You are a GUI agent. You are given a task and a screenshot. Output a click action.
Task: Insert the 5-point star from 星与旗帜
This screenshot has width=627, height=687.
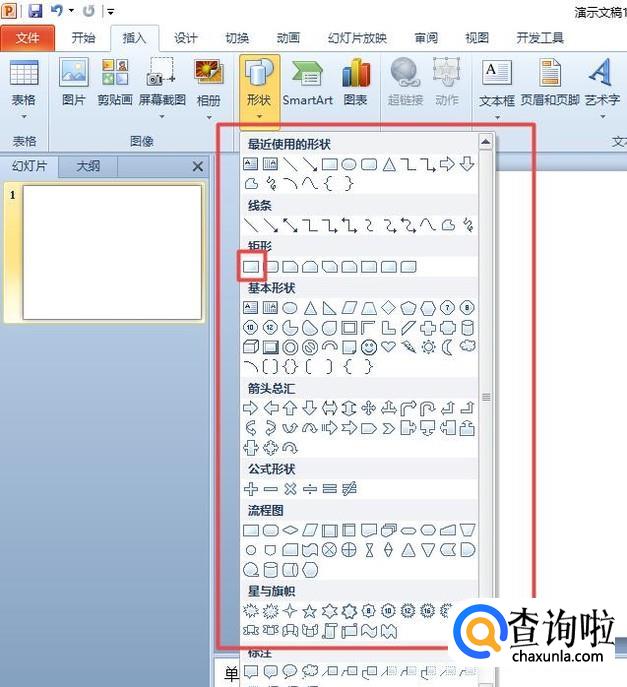click(310, 611)
